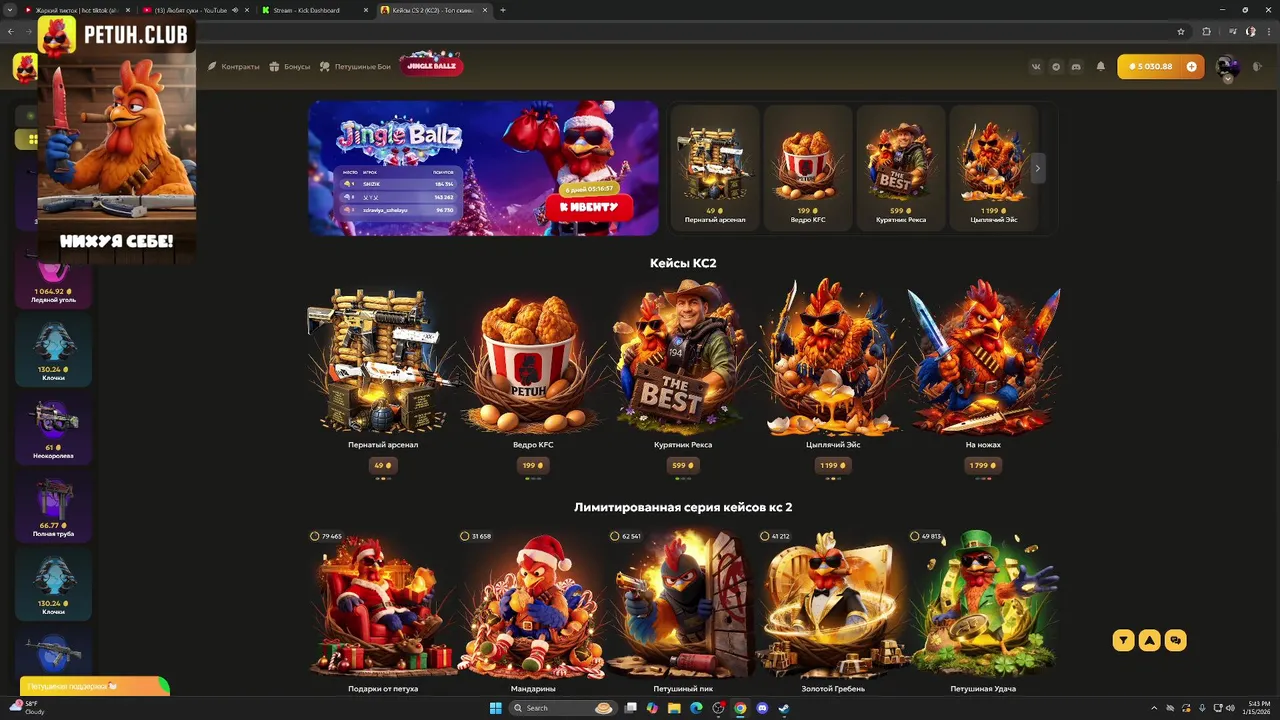Open the Пернатый арсенал case in Кейсы КС2
The width and height of the screenshot is (1280, 720).
click(x=383, y=362)
